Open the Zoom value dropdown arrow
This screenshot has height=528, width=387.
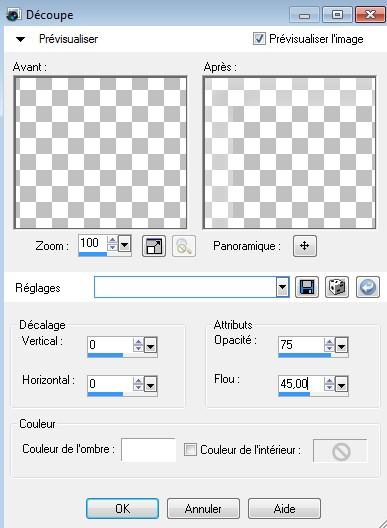point(125,243)
